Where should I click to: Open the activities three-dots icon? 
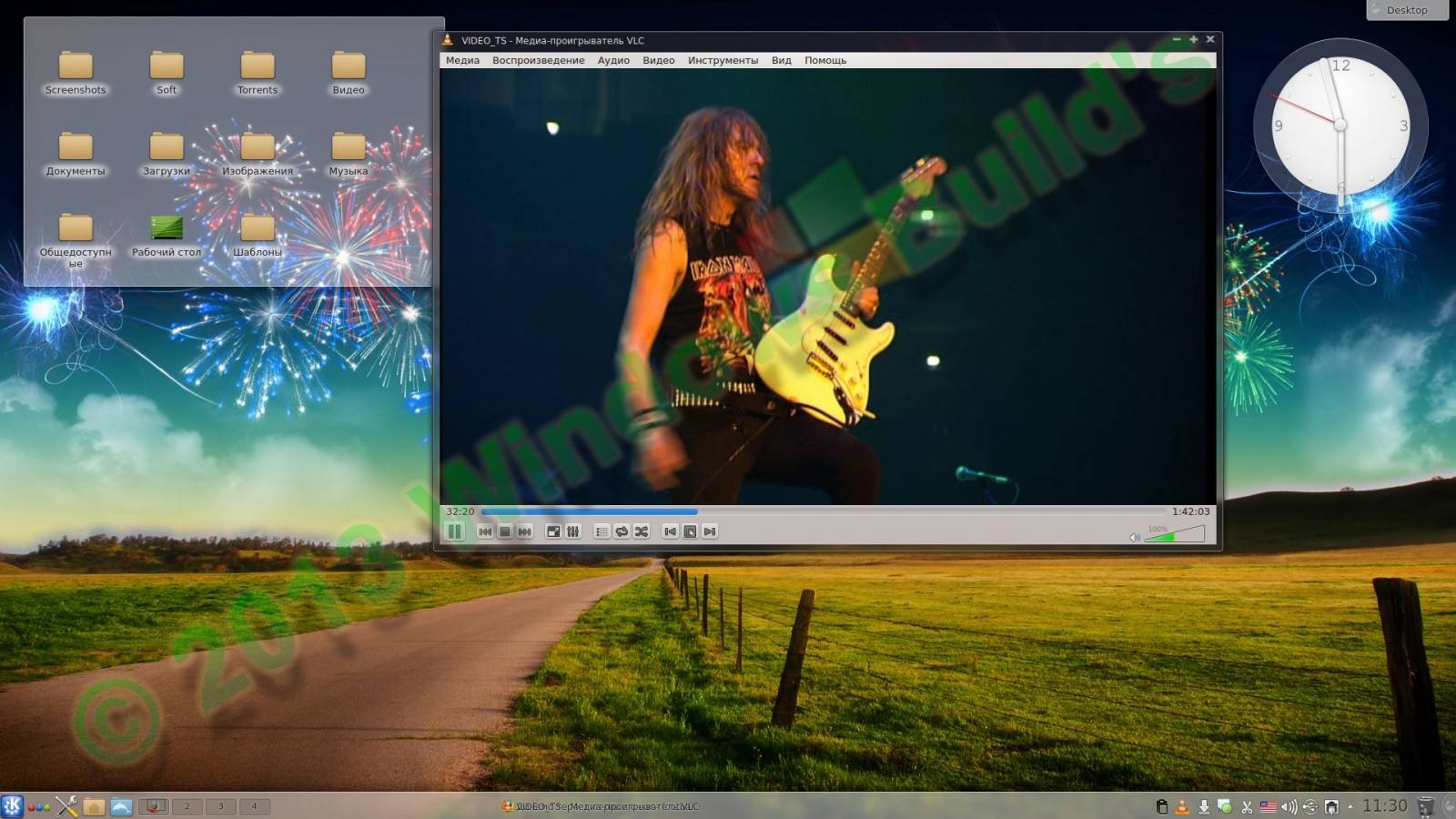pos(39,807)
